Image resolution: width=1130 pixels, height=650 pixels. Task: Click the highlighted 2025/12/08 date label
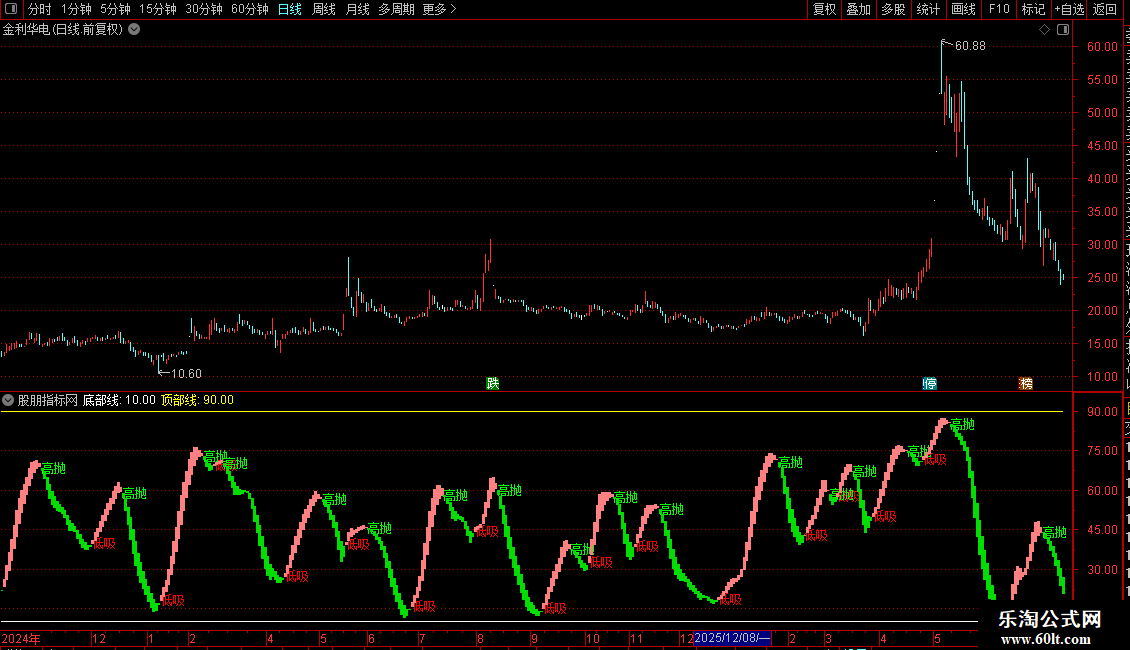click(x=732, y=638)
